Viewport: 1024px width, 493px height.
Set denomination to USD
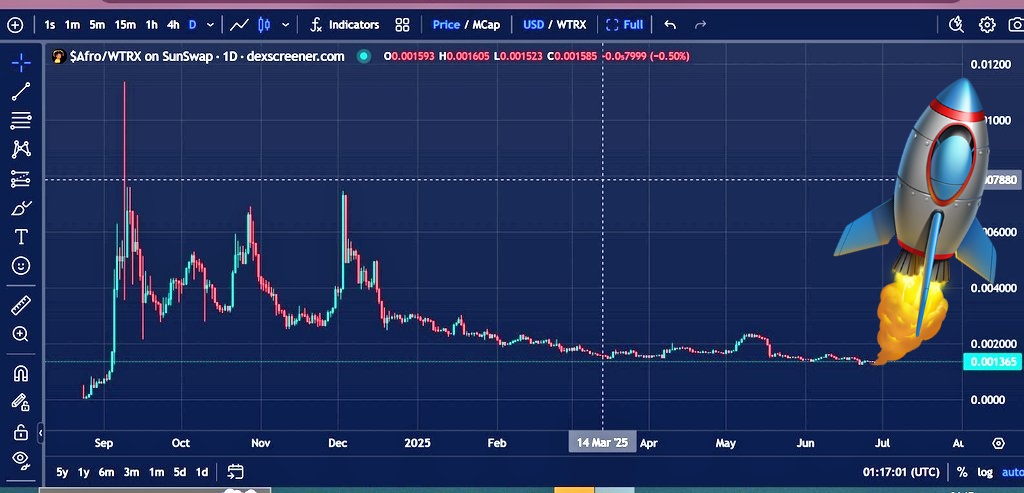534,25
